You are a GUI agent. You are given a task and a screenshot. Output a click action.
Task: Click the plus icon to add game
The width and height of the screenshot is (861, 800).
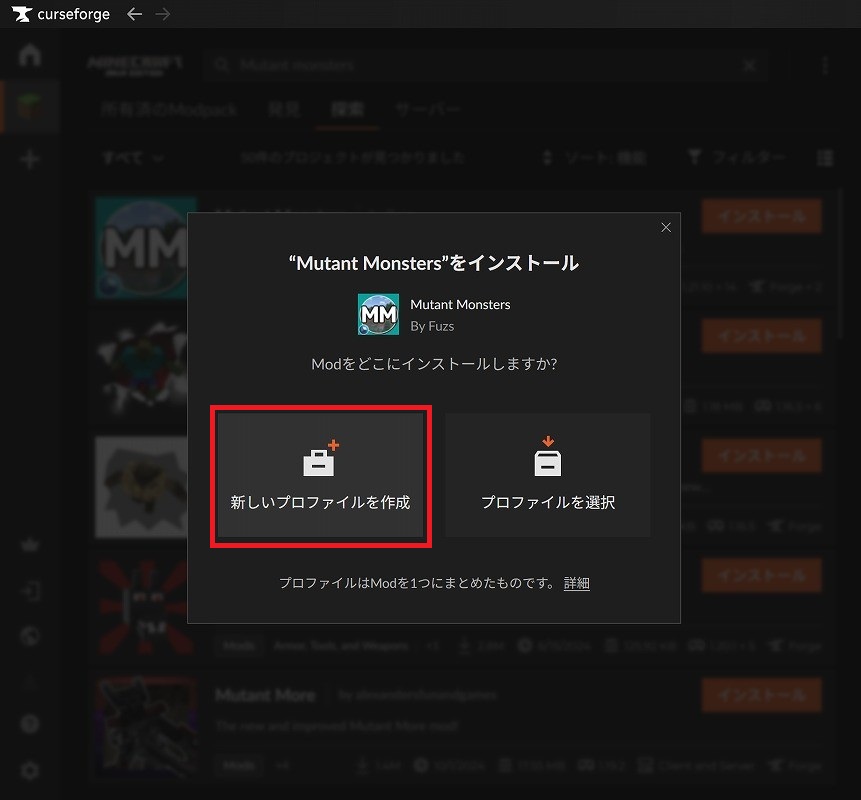click(30, 159)
